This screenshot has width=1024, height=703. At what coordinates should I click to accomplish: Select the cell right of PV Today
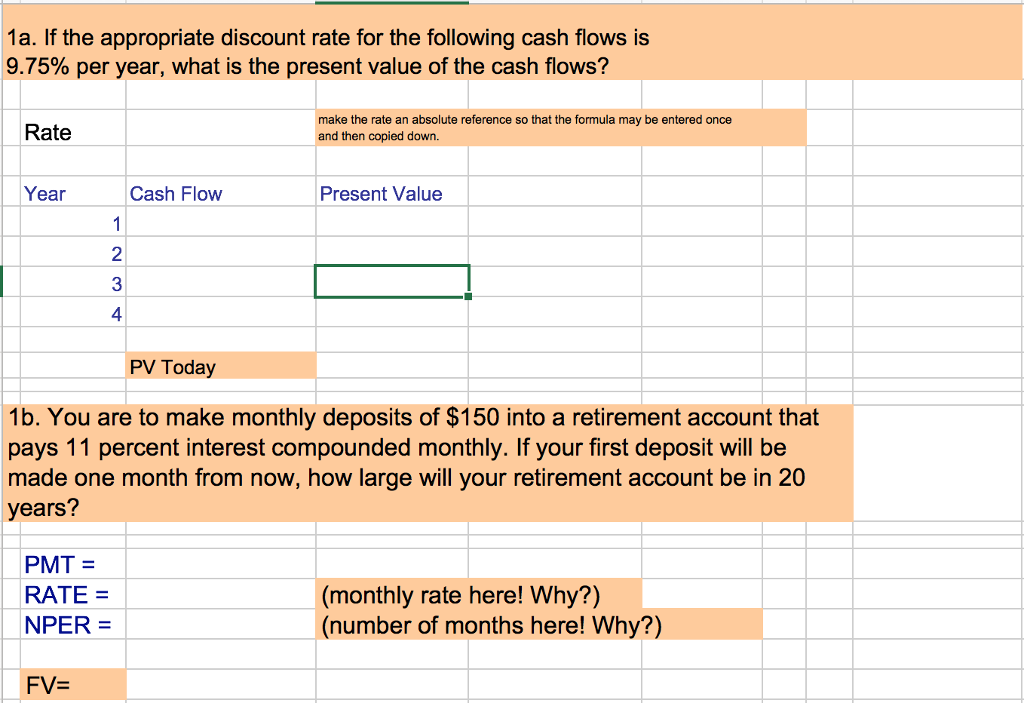click(x=390, y=366)
